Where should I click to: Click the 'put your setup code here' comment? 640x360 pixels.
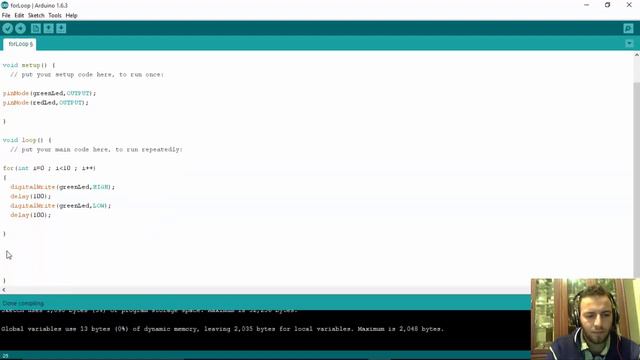pyautogui.click(x=87, y=75)
